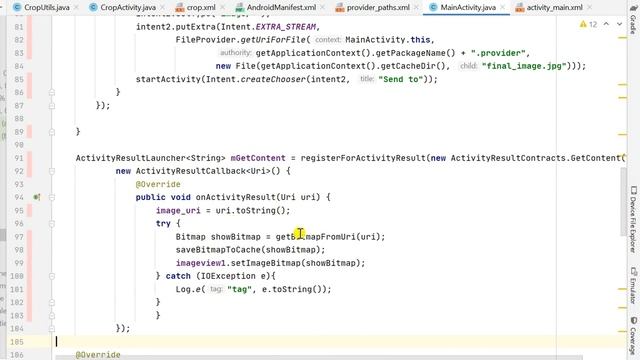Collapse the ActivityResultCallback block at line 92
The height and width of the screenshot is (360, 640).
[x=52, y=171]
